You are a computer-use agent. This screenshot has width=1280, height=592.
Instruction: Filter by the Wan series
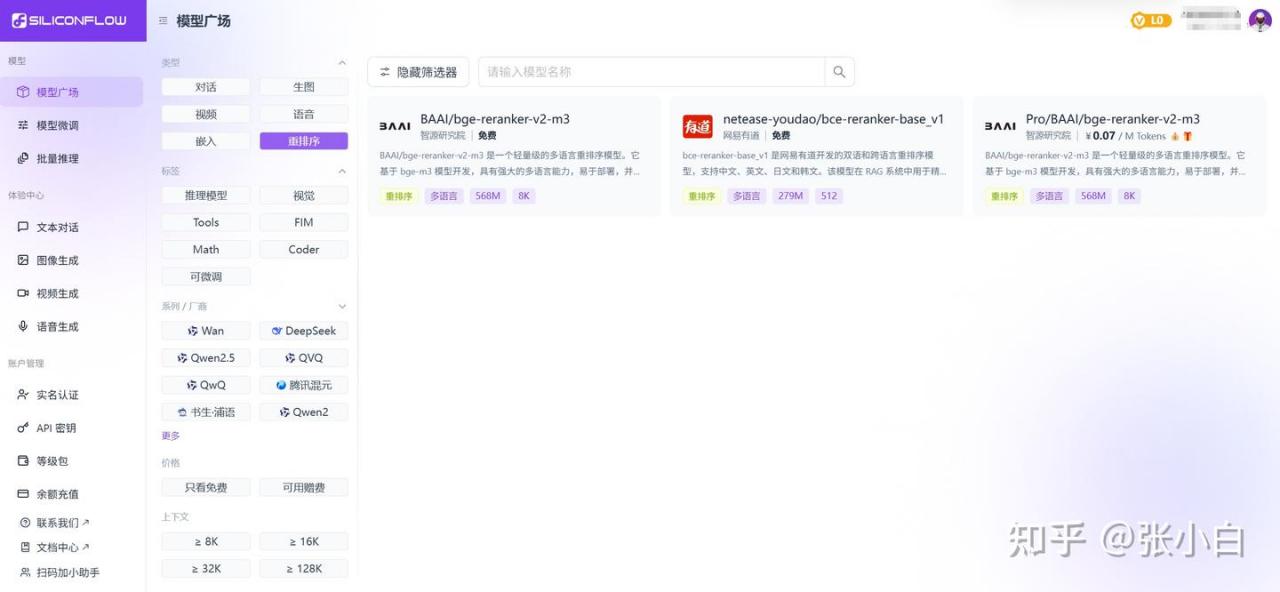tap(206, 331)
